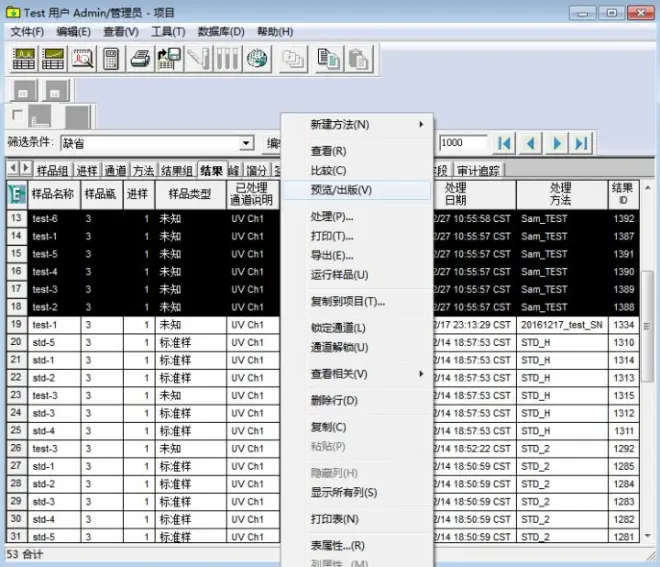Open the 筛选条件 filter dropdown arrow
Viewport: 660px width, 567px height.
click(246, 143)
